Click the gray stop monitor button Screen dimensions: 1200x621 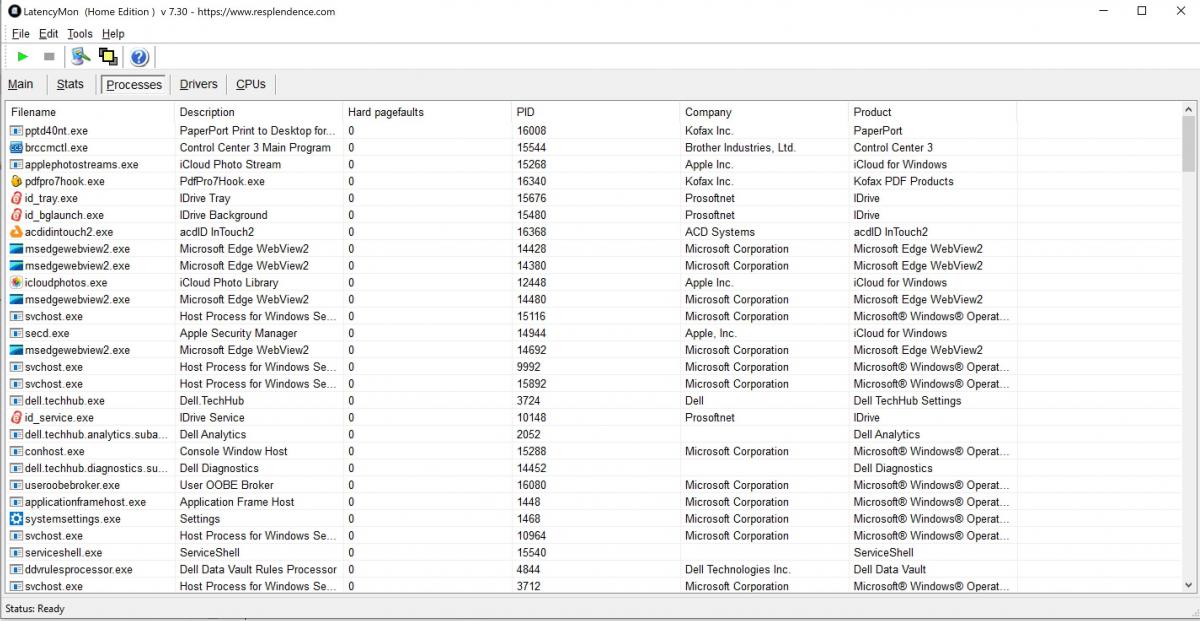coord(49,57)
